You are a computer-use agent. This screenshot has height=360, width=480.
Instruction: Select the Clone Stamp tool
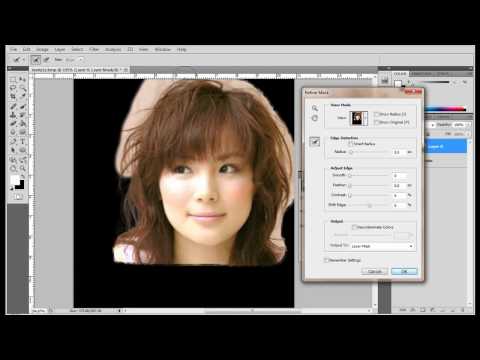click(13, 115)
